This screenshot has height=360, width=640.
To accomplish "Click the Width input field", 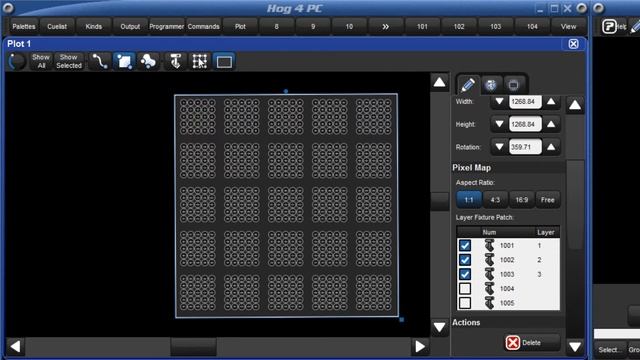I will tap(525, 102).
